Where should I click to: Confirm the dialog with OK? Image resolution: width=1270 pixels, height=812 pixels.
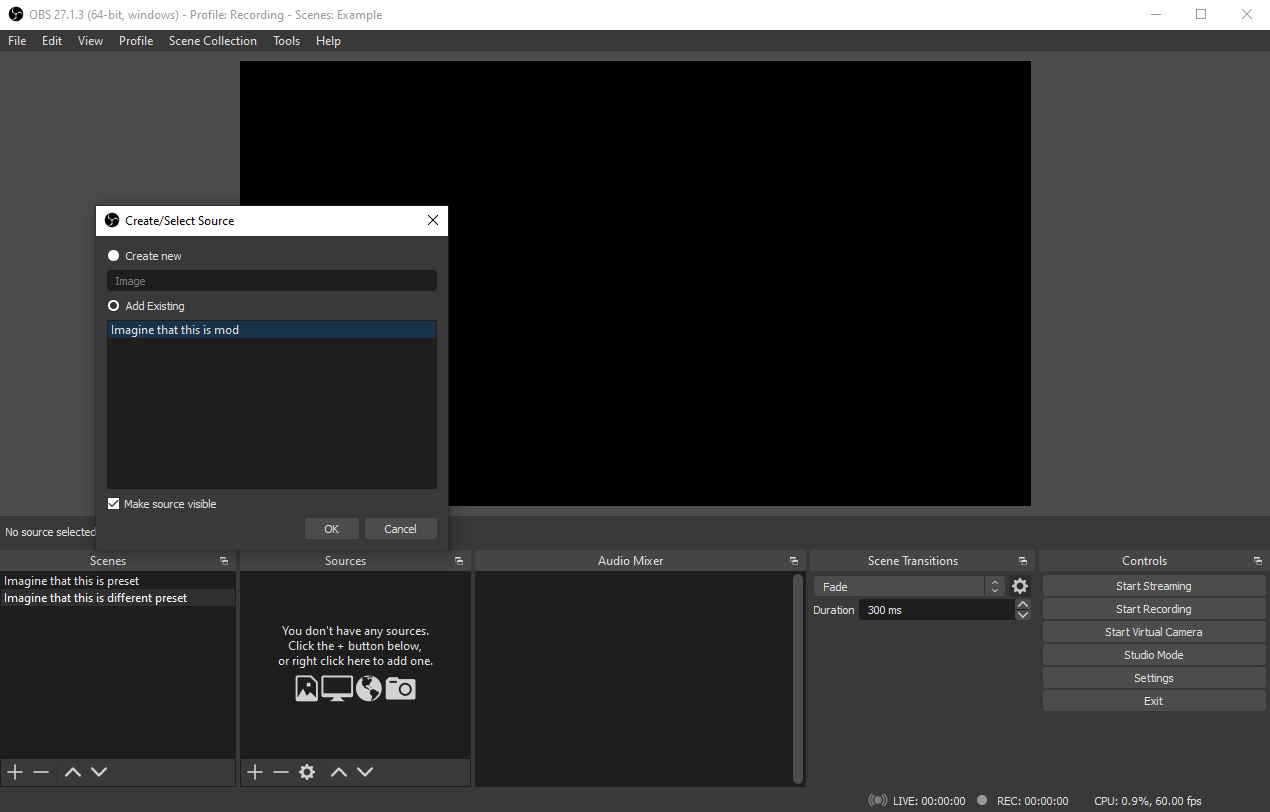(x=331, y=528)
